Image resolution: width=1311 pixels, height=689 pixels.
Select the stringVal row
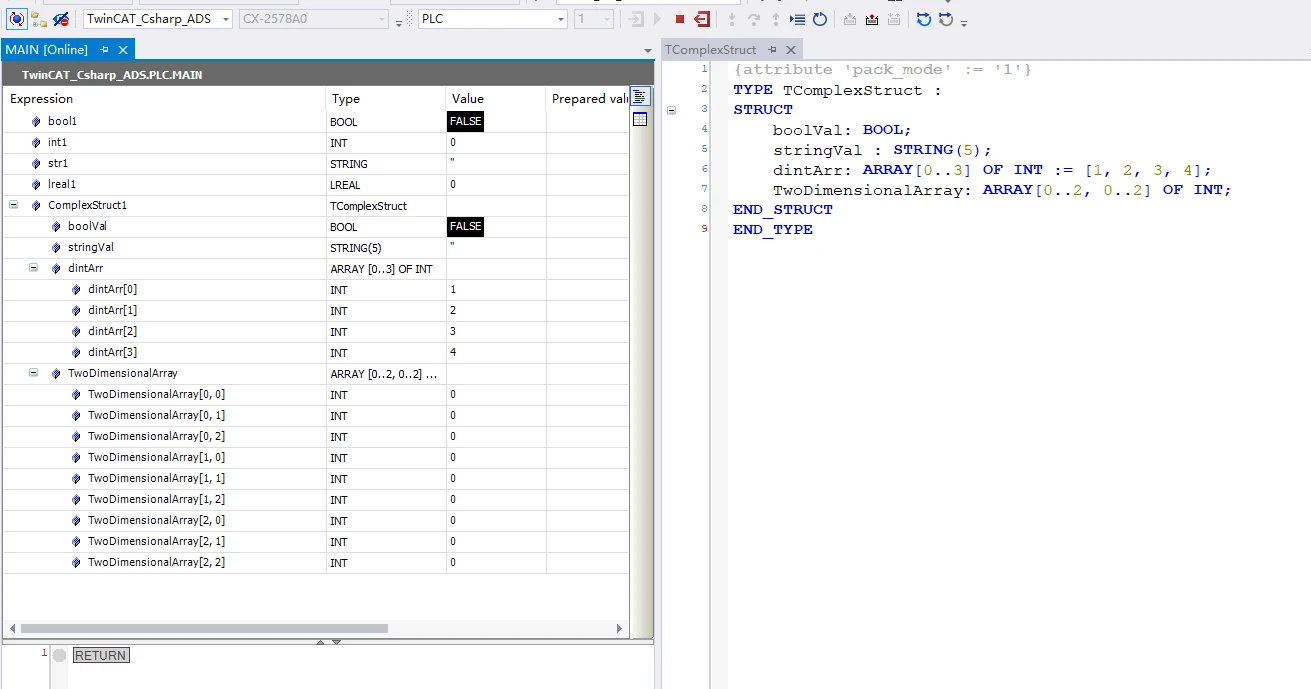tap(316, 247)
